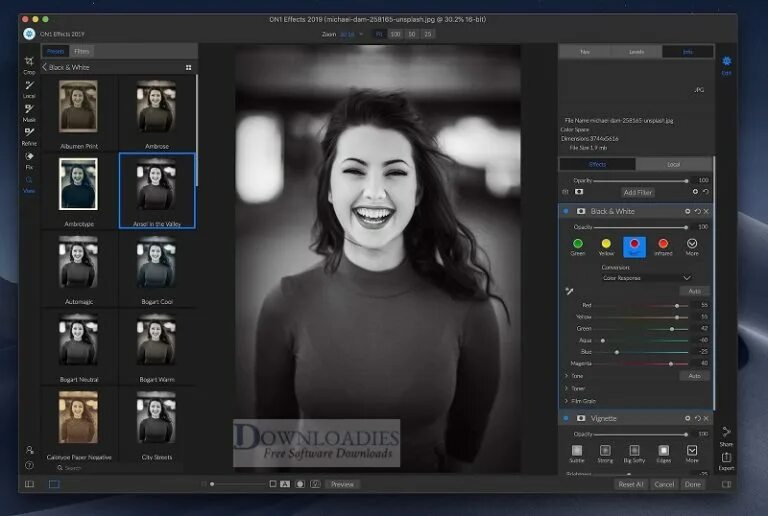Switch to the Effects tab

598,164
